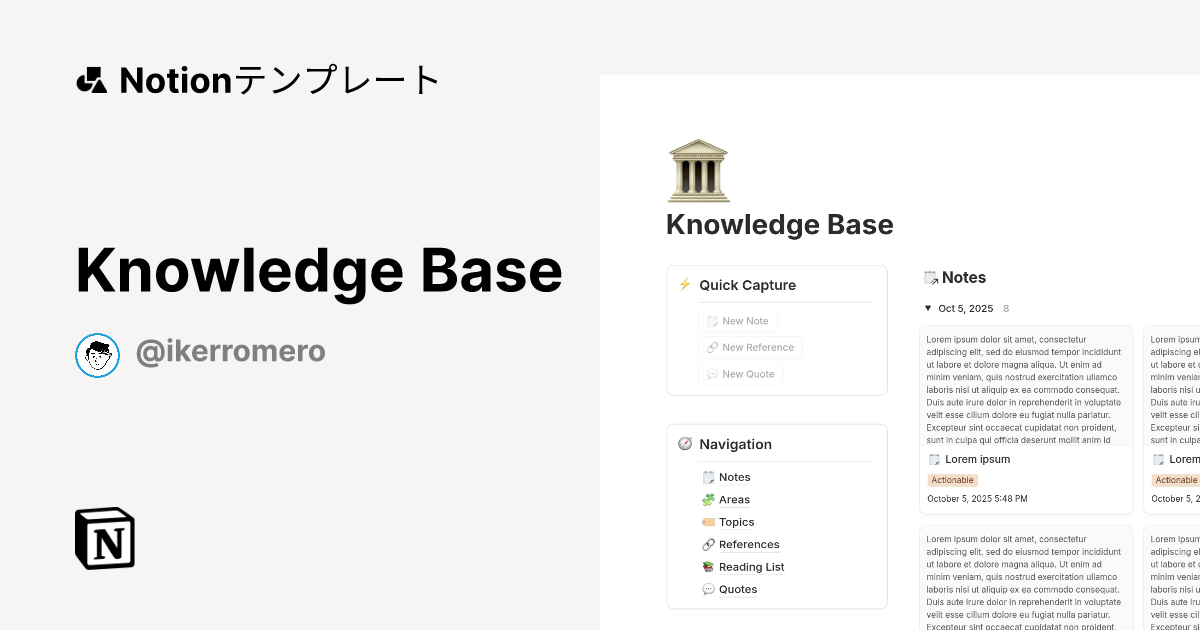Click the speech bubble icon beside Quotes

(708, 589)
